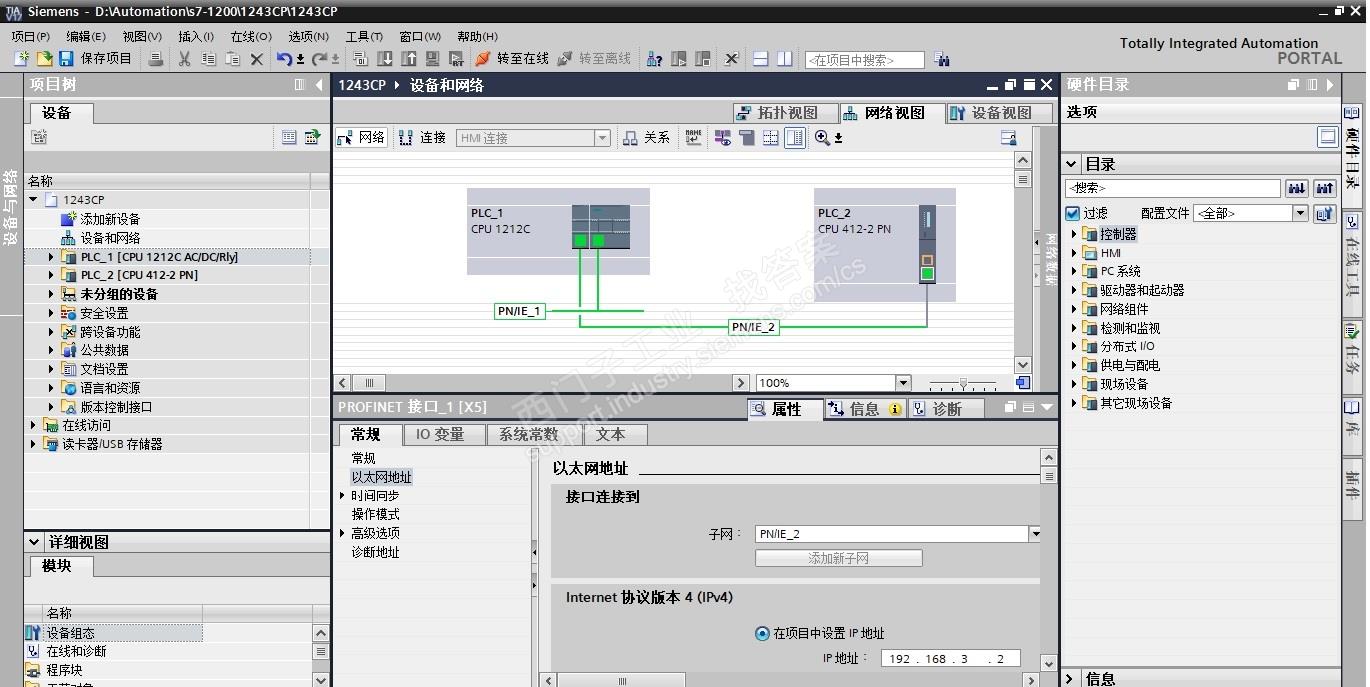
Task: Open the 信息 info tab in inspector
Action: tap(865, 409)
